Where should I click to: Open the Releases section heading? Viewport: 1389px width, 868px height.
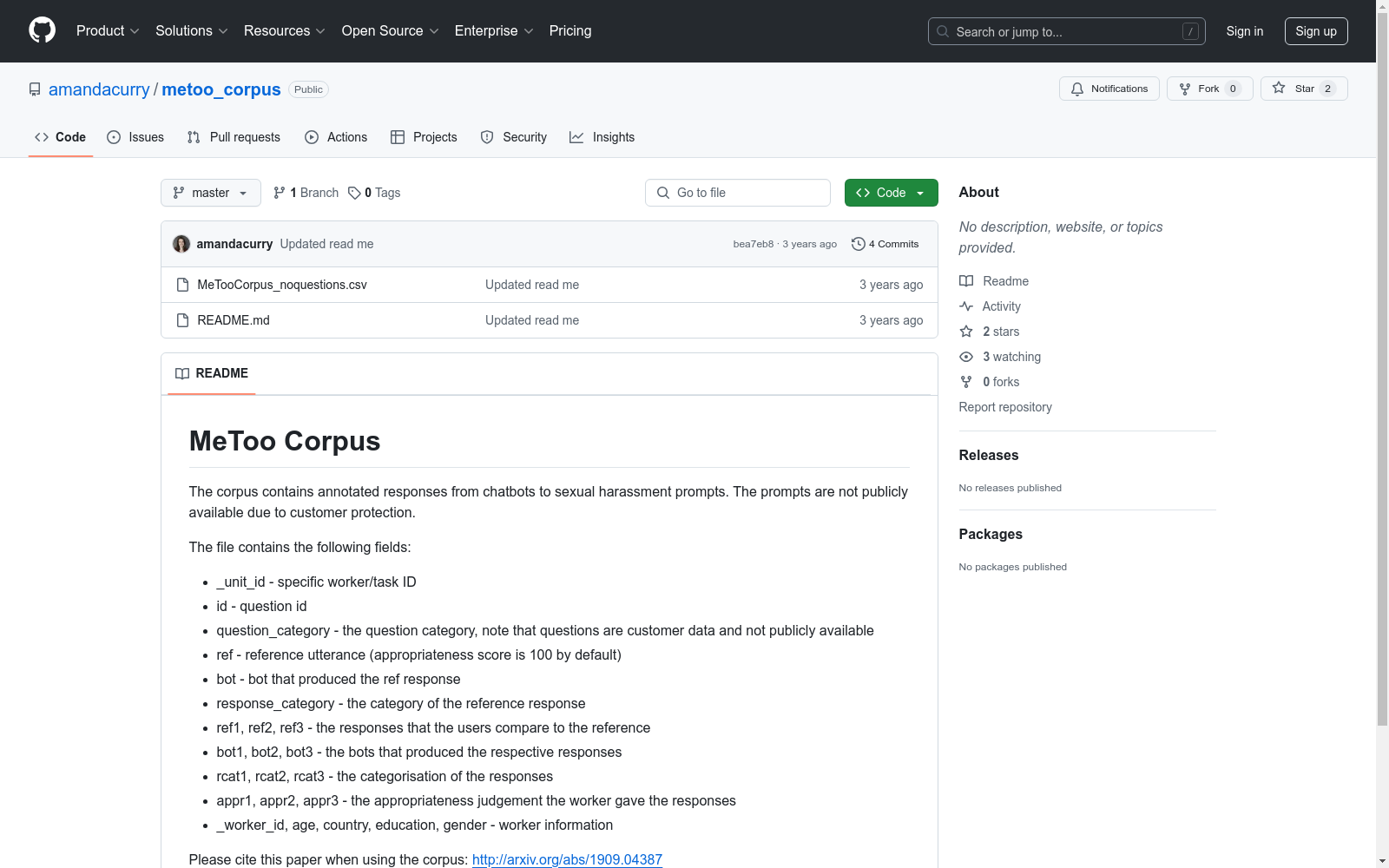(x=989, y=455)
